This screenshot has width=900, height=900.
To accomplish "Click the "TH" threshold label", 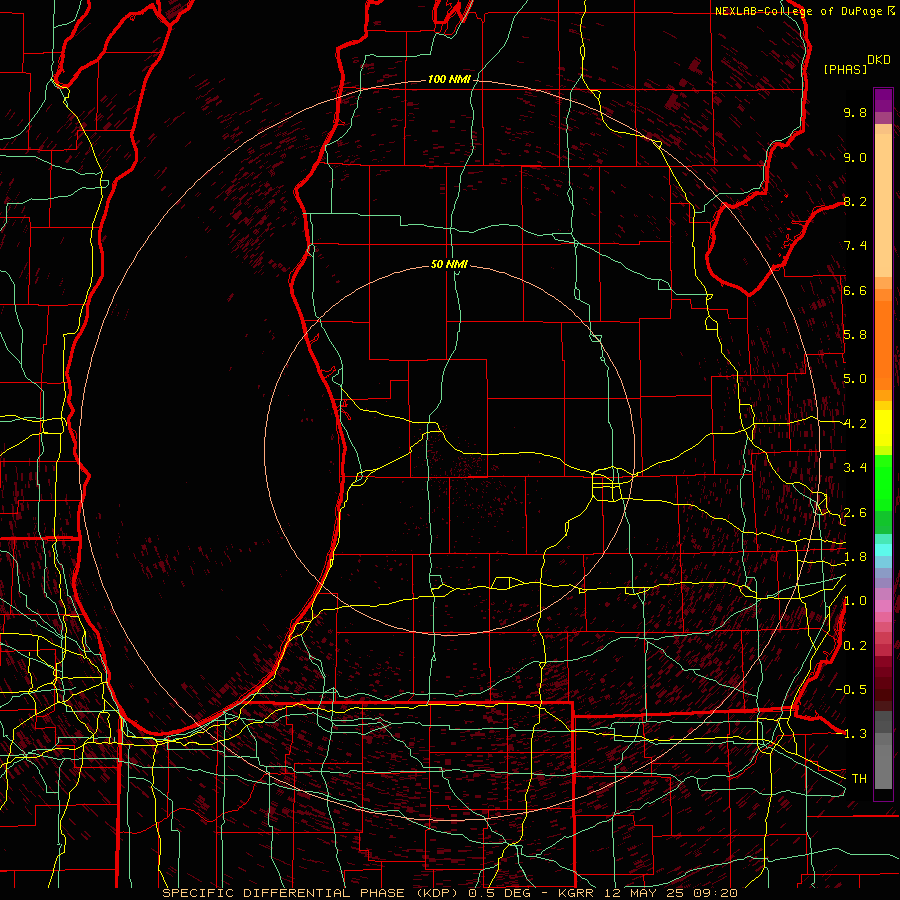I will (x=859, y=778).
